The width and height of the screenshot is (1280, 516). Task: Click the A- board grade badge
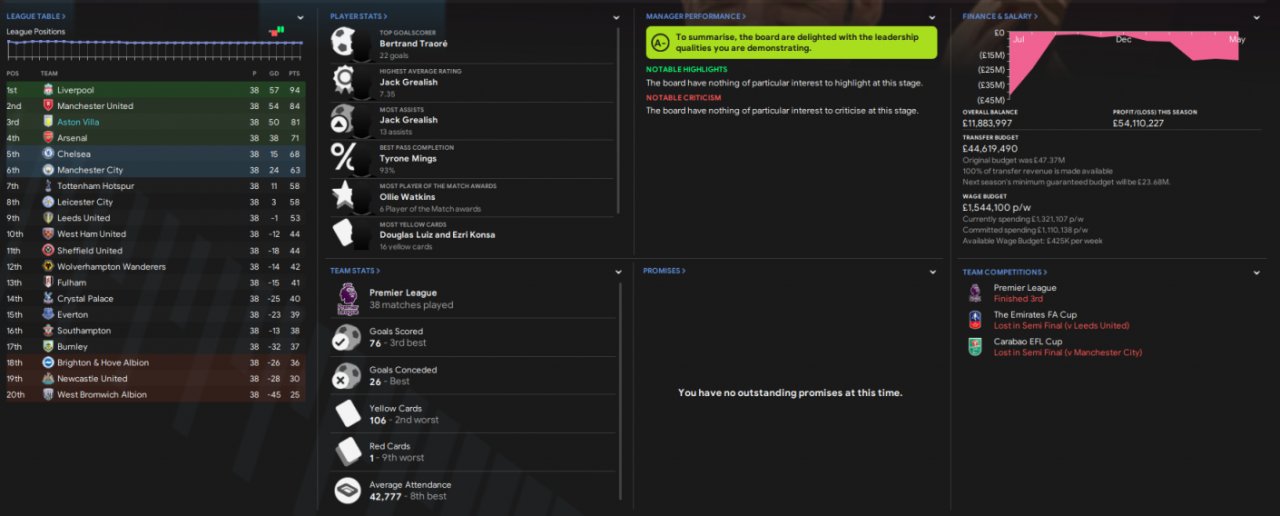click(659, 42)
